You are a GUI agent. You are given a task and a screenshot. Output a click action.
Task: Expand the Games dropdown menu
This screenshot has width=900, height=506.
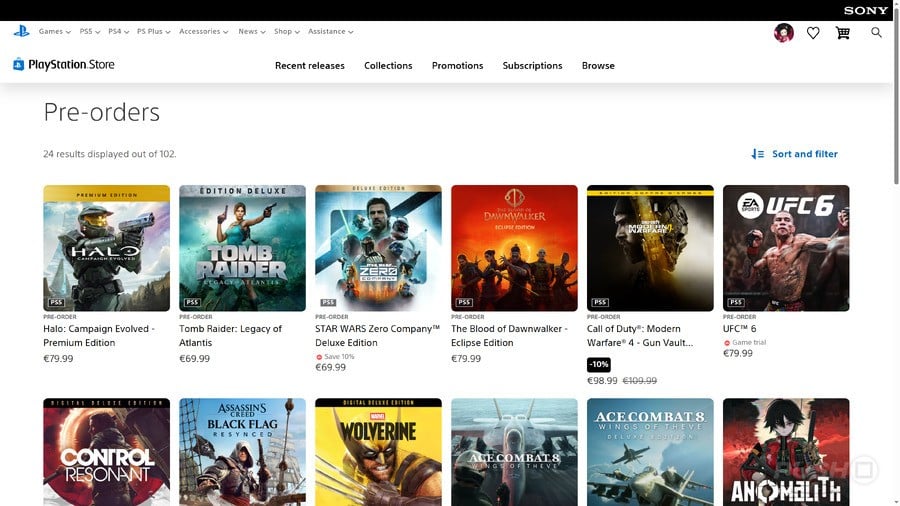(55, 32)
